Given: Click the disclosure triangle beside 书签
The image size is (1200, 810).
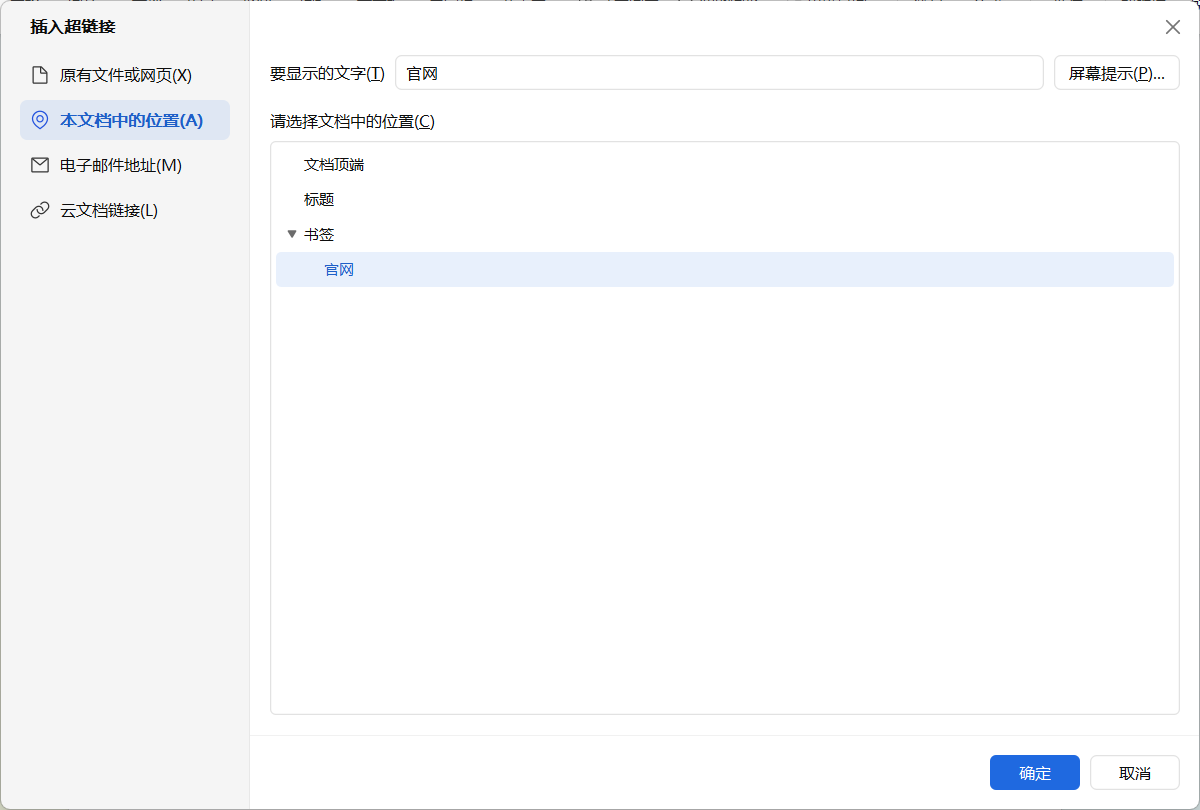Looking at the screenshot, I should 293,234.
